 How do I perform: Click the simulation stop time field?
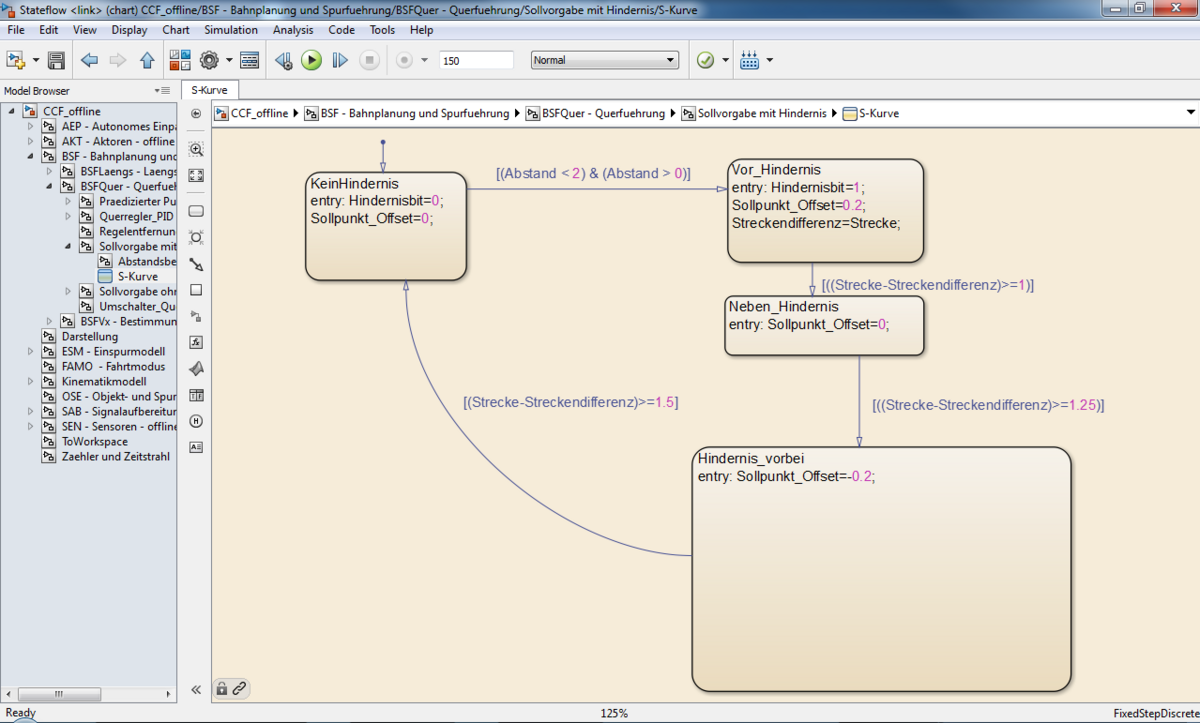click(475, 61)
